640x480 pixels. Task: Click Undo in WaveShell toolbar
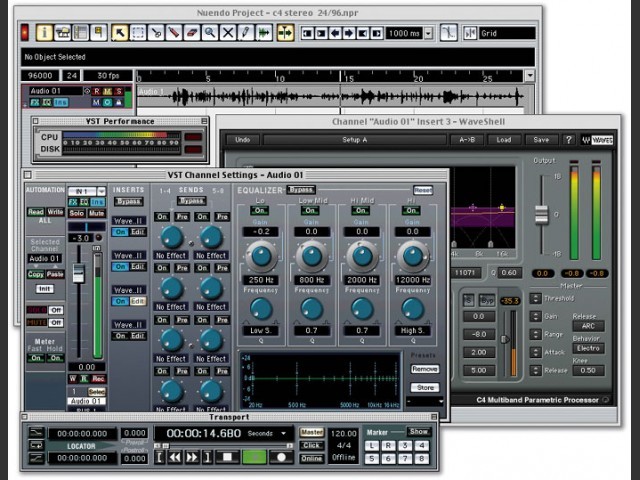coord(242,140)
